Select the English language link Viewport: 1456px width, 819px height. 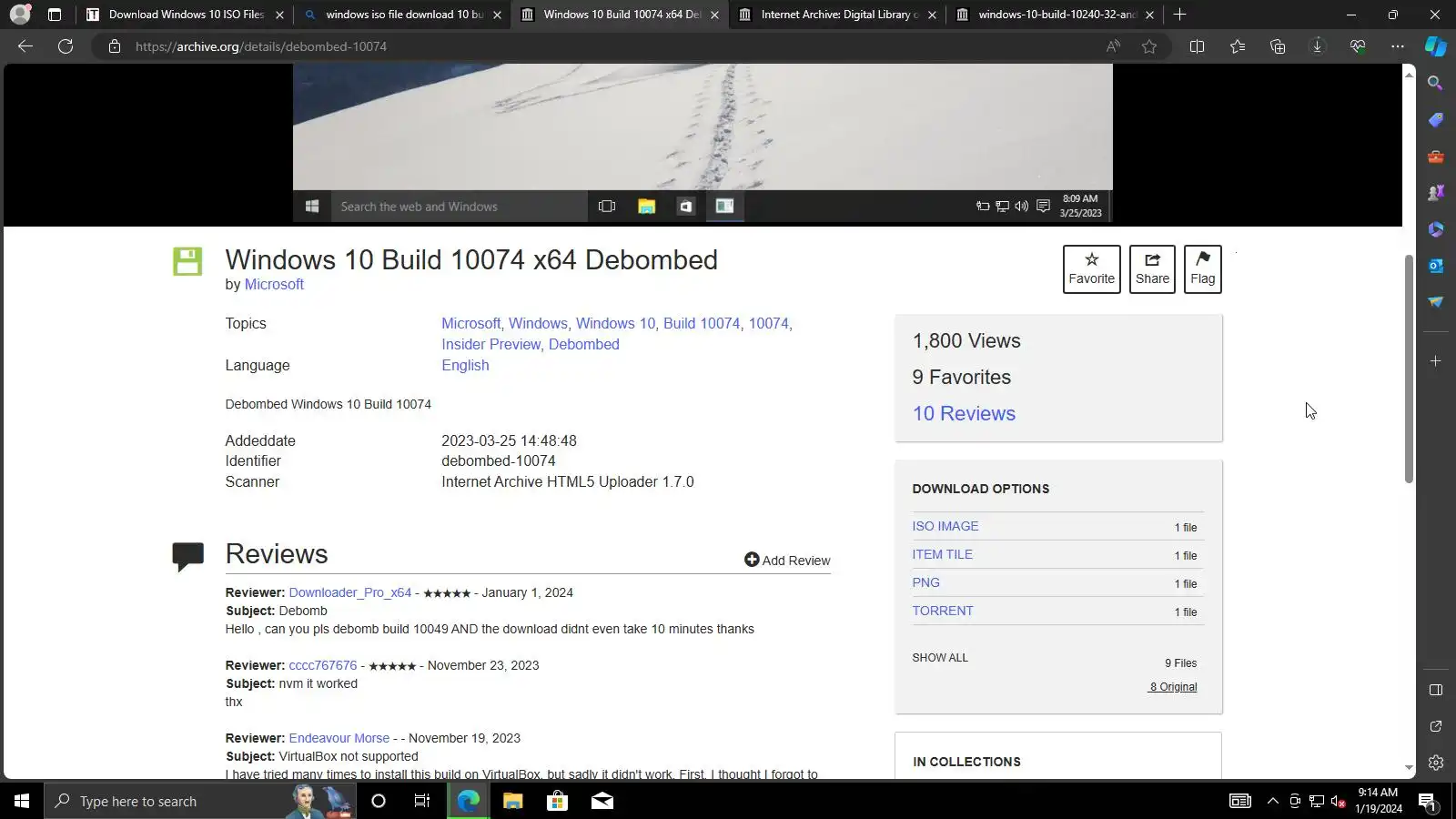click(465, 366)
